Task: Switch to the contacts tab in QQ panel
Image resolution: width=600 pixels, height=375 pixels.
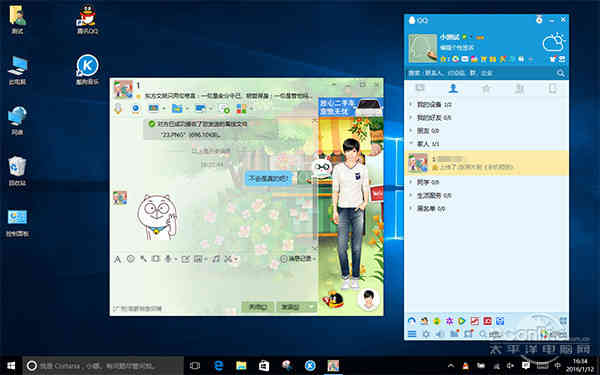Action: 453,88
